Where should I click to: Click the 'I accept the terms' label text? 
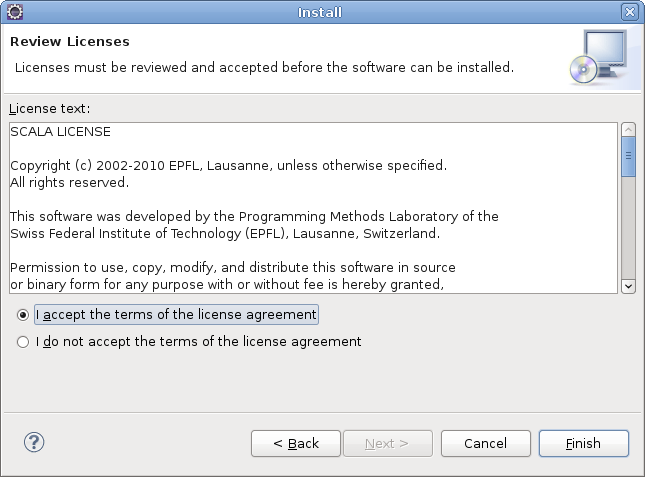(176, 315)
